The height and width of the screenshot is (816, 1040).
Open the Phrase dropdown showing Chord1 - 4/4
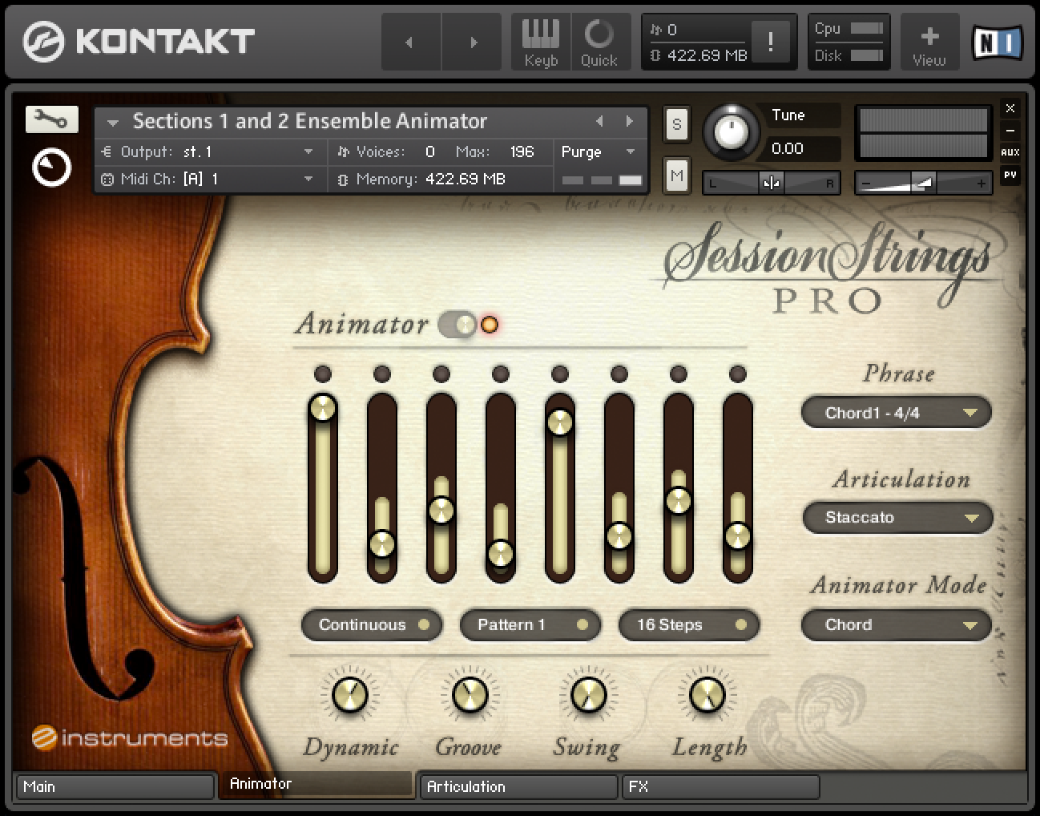(896, 413)
